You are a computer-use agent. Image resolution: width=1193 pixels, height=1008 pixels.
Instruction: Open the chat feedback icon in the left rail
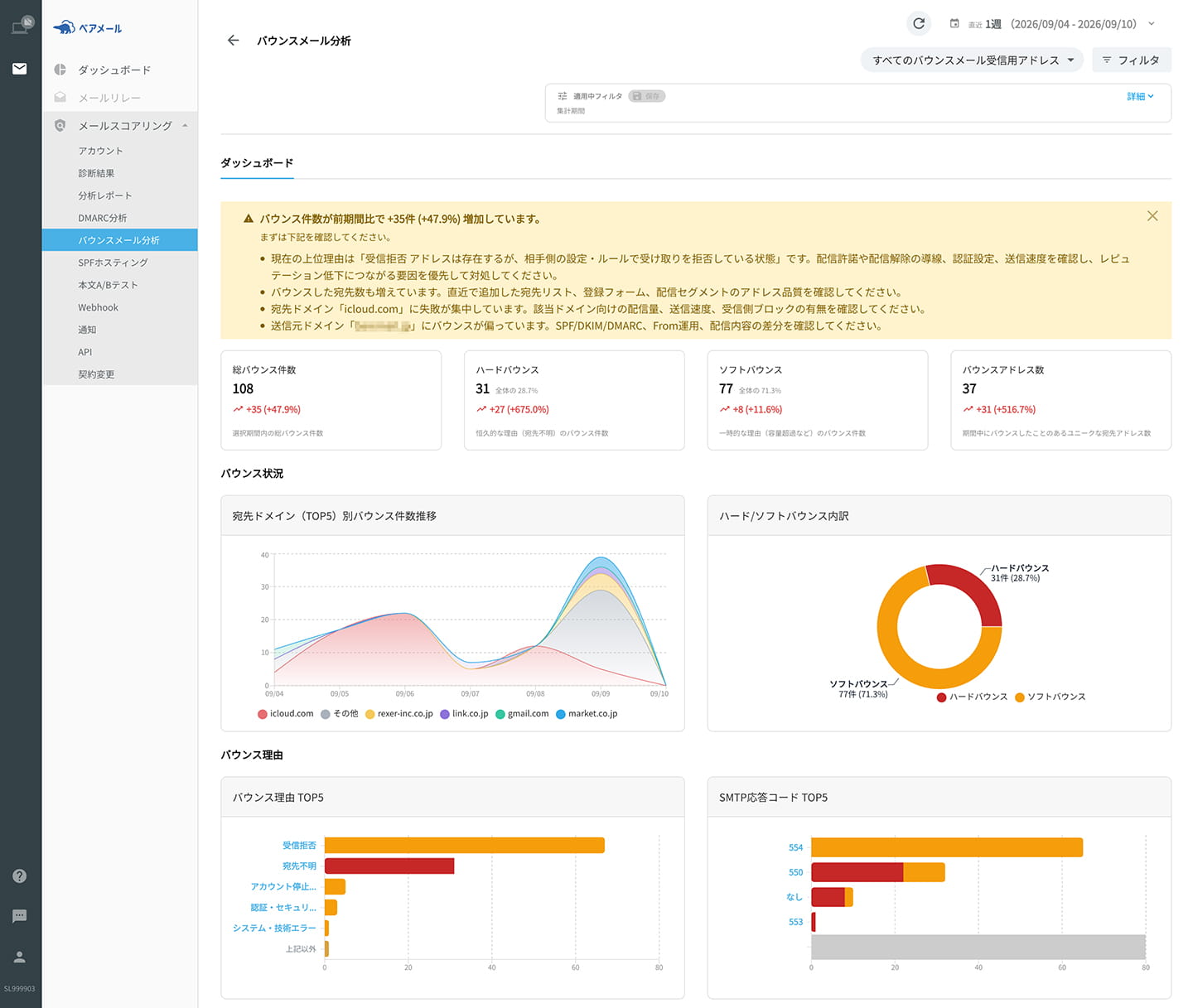(20, 916)
